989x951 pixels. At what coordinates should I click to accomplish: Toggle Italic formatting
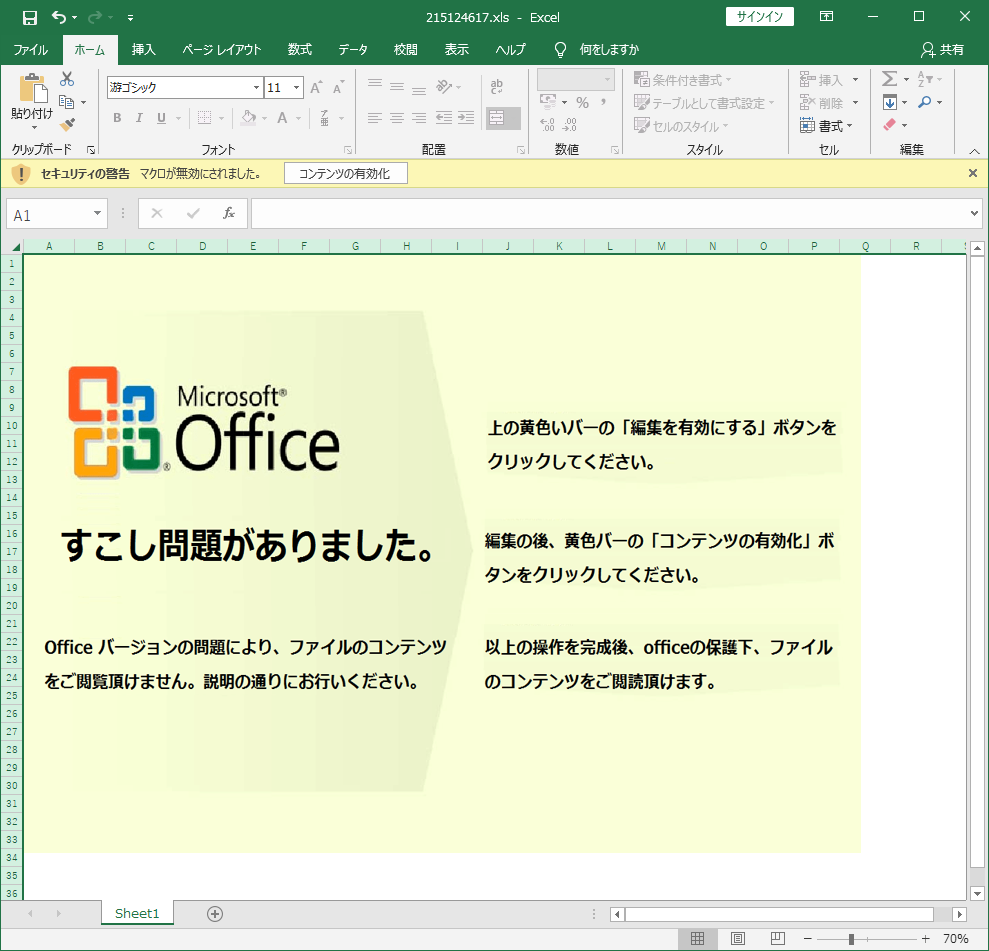[139, 117]
